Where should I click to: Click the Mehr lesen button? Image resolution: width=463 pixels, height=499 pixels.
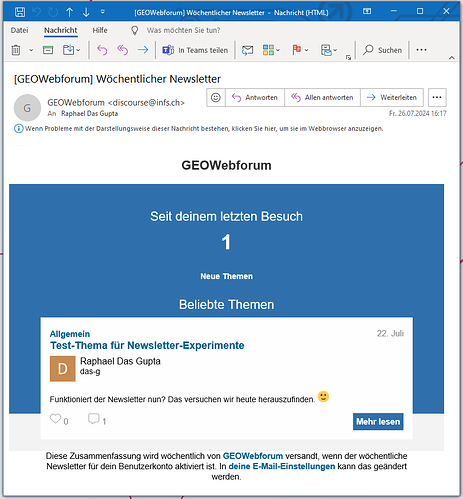click(x=378, y=422)
